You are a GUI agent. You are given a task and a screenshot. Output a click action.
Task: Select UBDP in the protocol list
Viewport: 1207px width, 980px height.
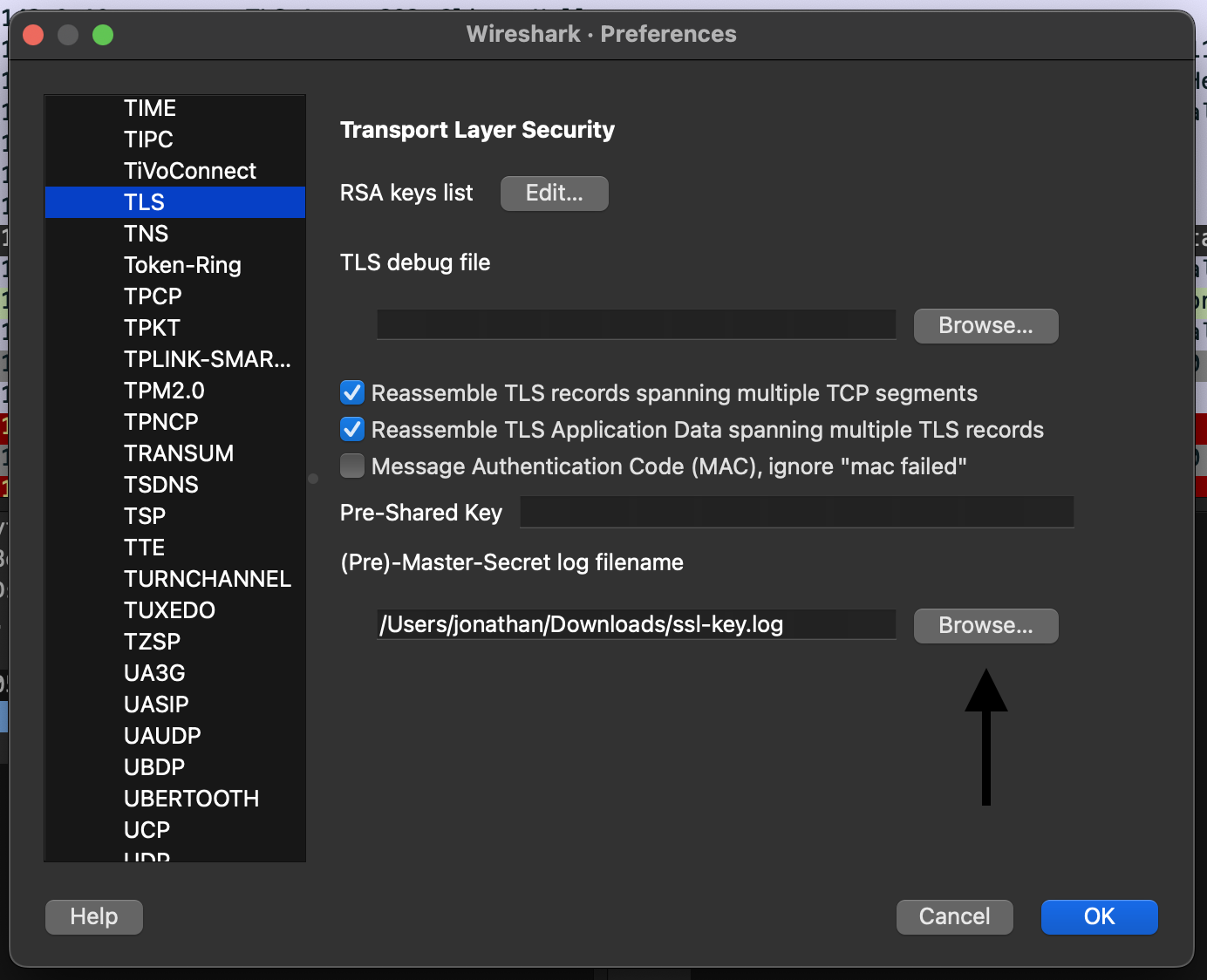[x=174, y=767]
